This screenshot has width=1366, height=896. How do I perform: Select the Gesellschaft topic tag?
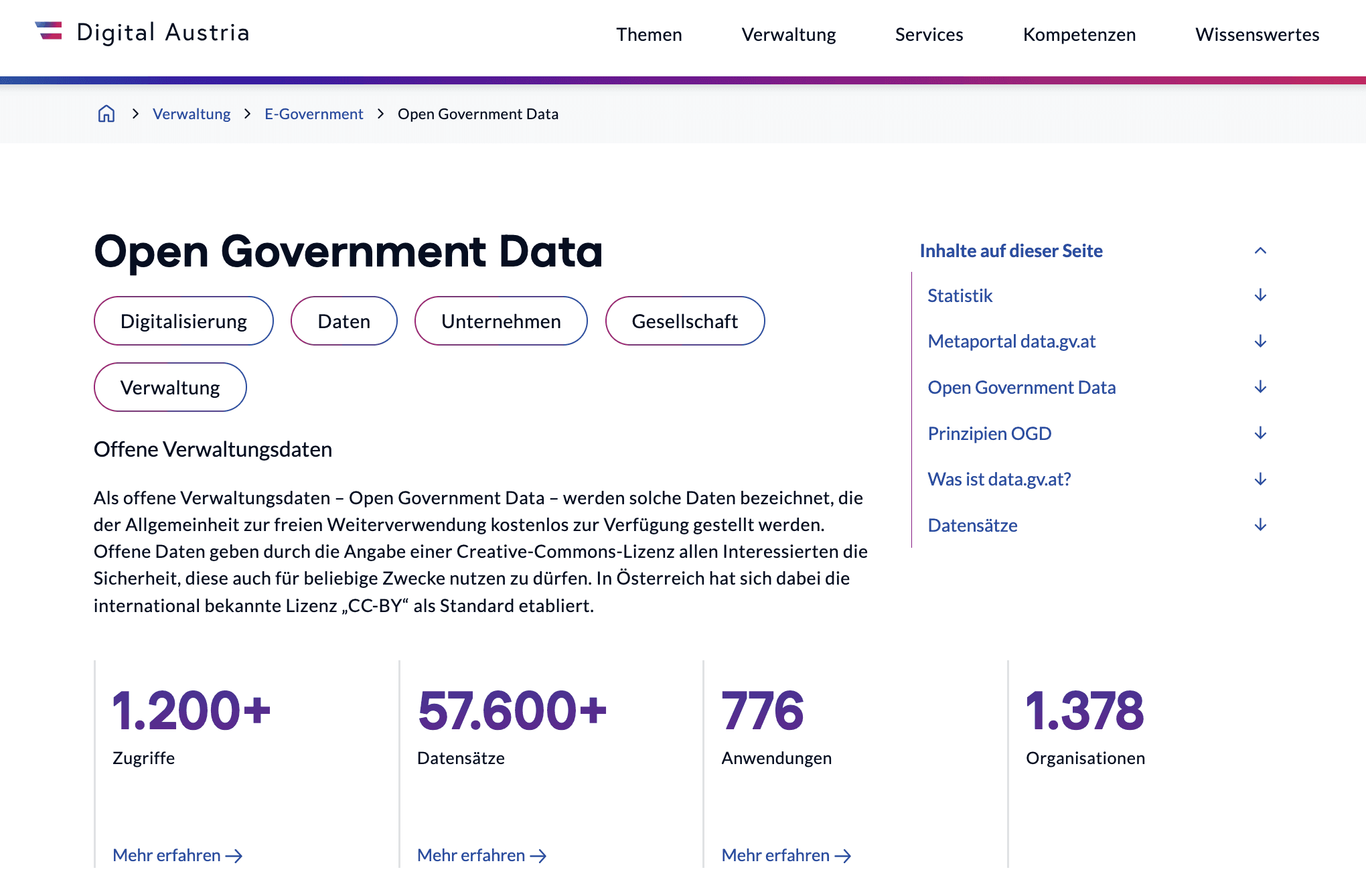[684, 321]
